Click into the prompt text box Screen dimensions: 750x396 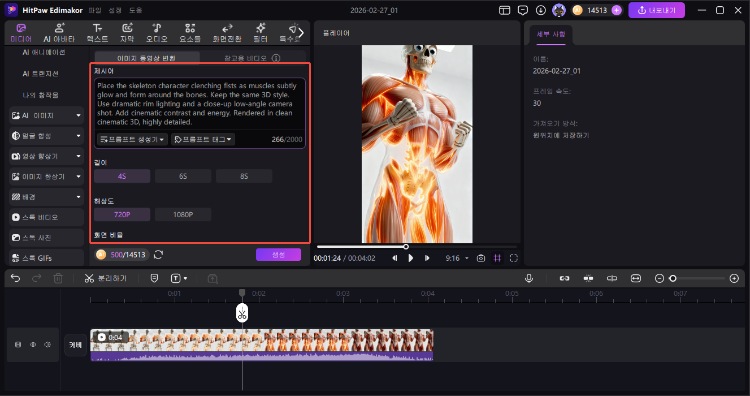coord(199,104)
